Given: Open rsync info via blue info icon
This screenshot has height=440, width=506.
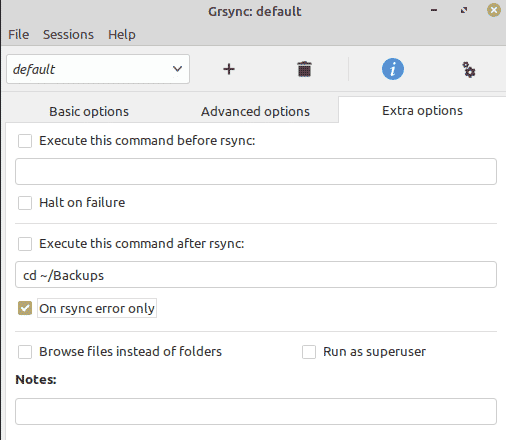Looking at the screenshot, I should click(x=393, y=69).
